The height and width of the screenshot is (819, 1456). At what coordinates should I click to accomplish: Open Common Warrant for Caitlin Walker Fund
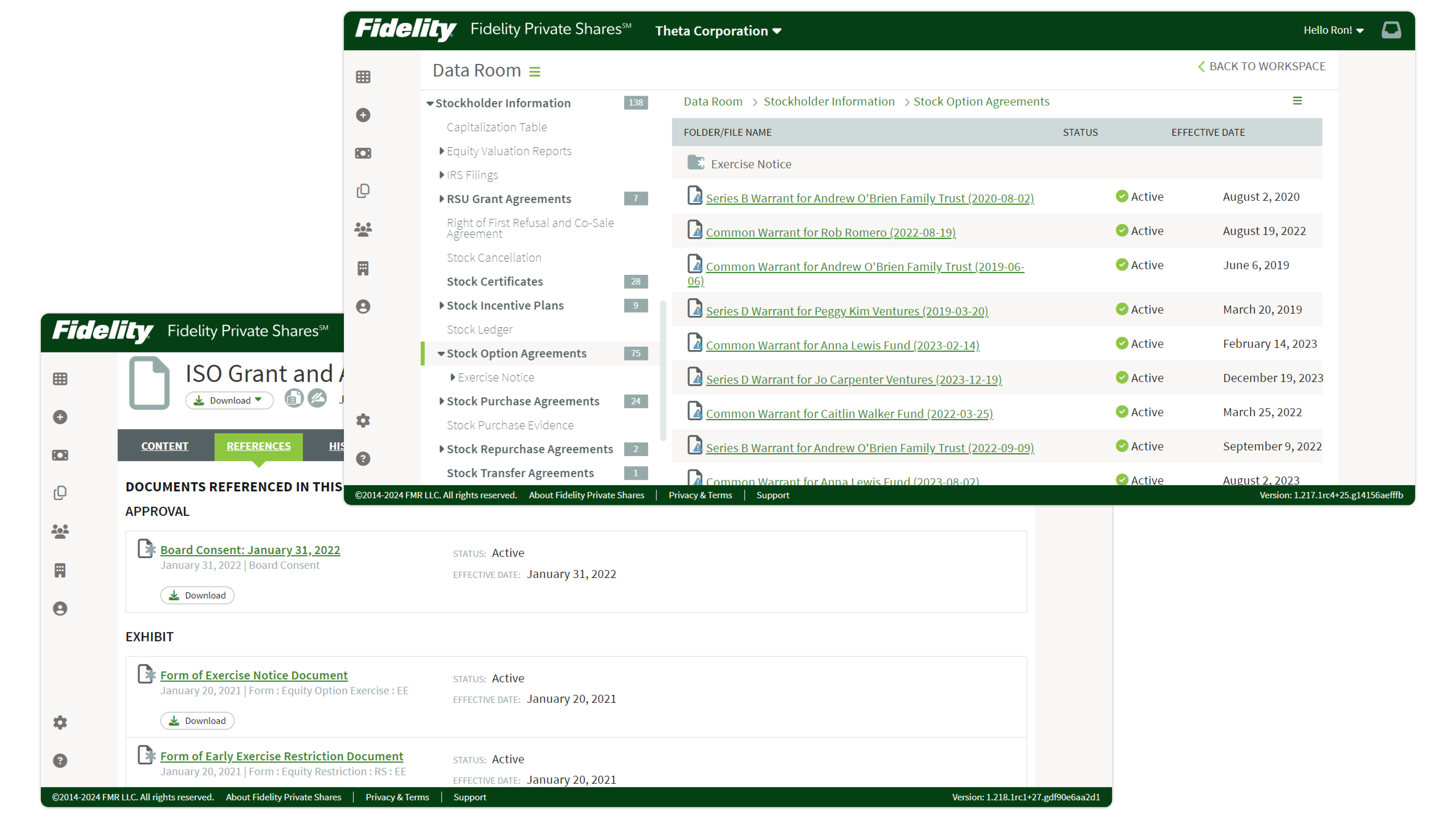click(849, 413)
